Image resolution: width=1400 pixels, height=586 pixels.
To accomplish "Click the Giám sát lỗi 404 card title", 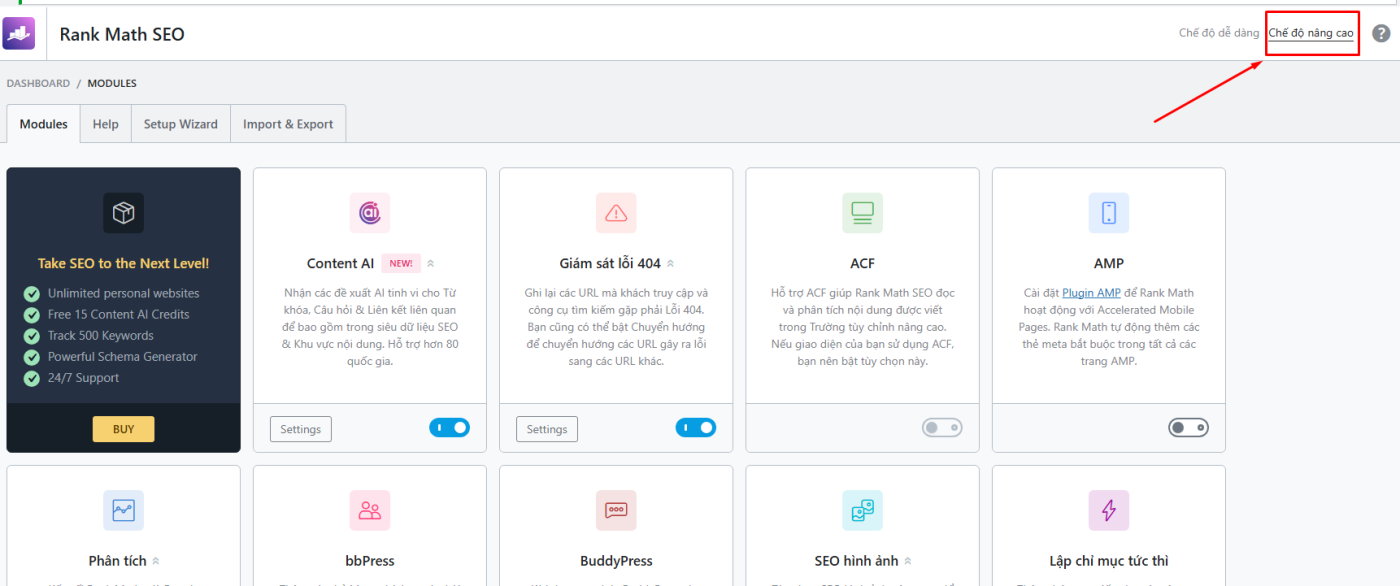I will (610, 264).
